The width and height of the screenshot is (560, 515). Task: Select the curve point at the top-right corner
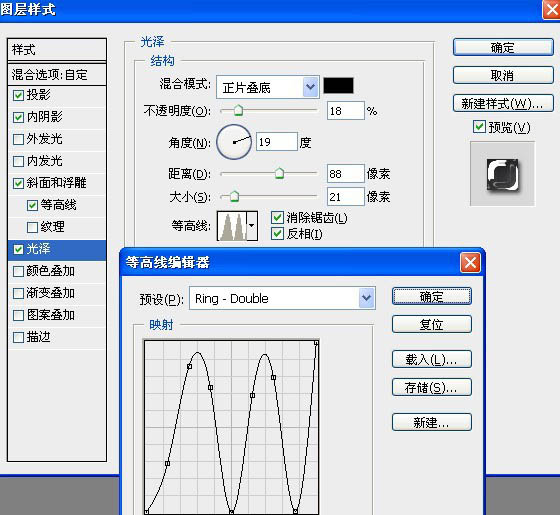(316, 343)
